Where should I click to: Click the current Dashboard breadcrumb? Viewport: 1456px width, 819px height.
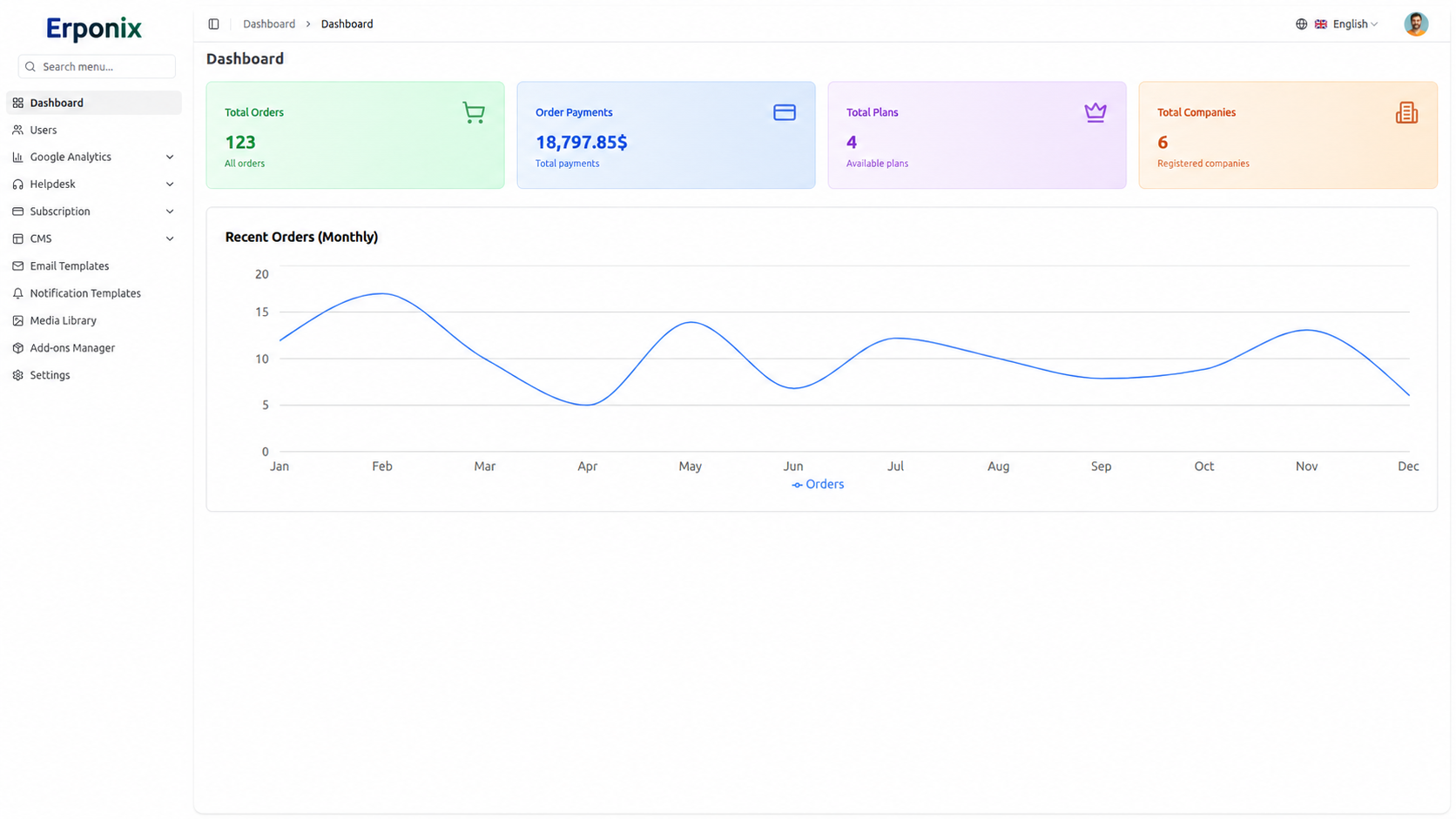tap(347, 24)
